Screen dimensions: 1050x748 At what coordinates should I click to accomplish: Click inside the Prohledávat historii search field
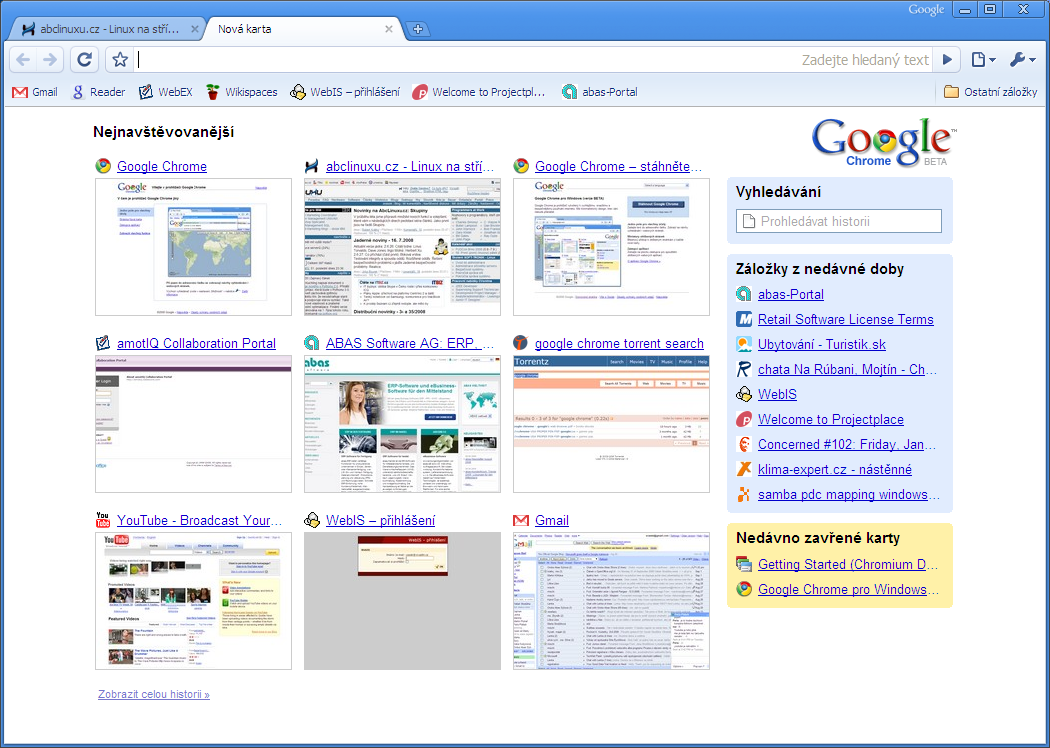[838, 221]
